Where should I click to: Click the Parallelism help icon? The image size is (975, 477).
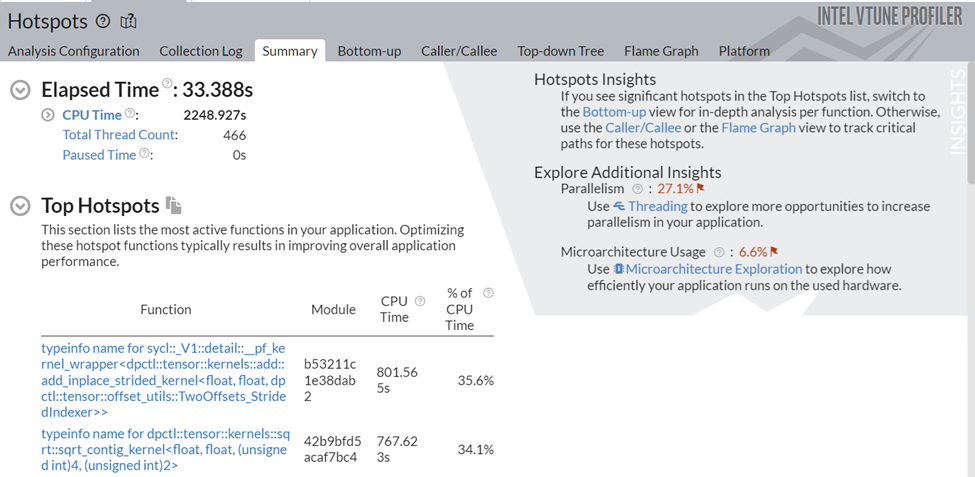637,188
